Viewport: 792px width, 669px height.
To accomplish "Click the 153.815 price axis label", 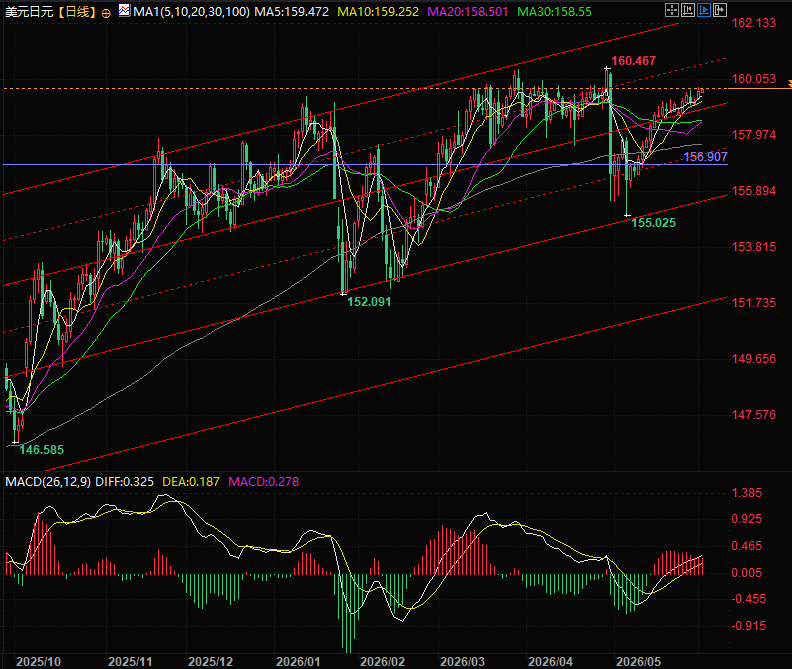I will coord(754,247).
